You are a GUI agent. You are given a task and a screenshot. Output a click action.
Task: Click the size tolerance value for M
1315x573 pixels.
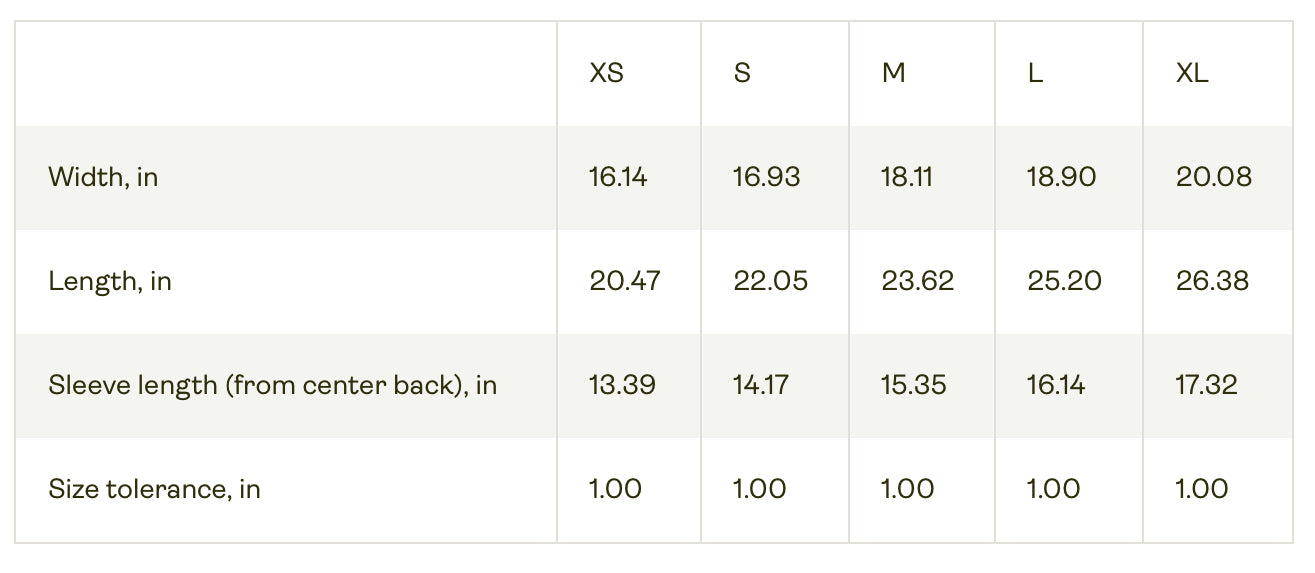click(x=907, y=490)
